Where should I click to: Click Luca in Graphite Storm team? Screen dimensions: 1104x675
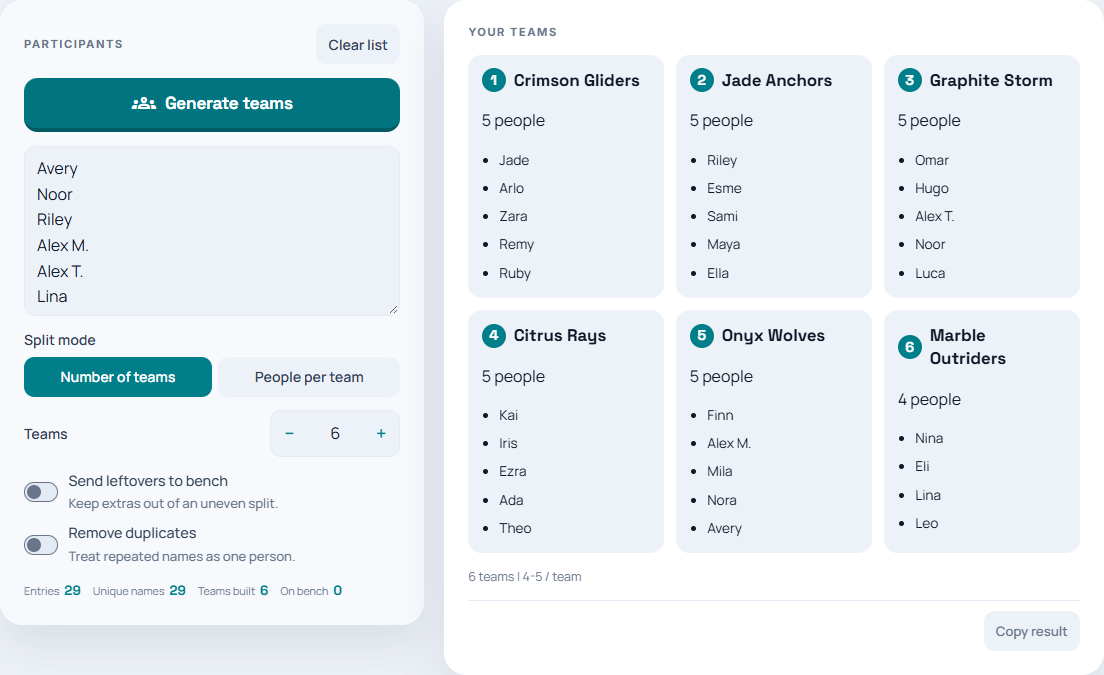(x=929, y=273)
